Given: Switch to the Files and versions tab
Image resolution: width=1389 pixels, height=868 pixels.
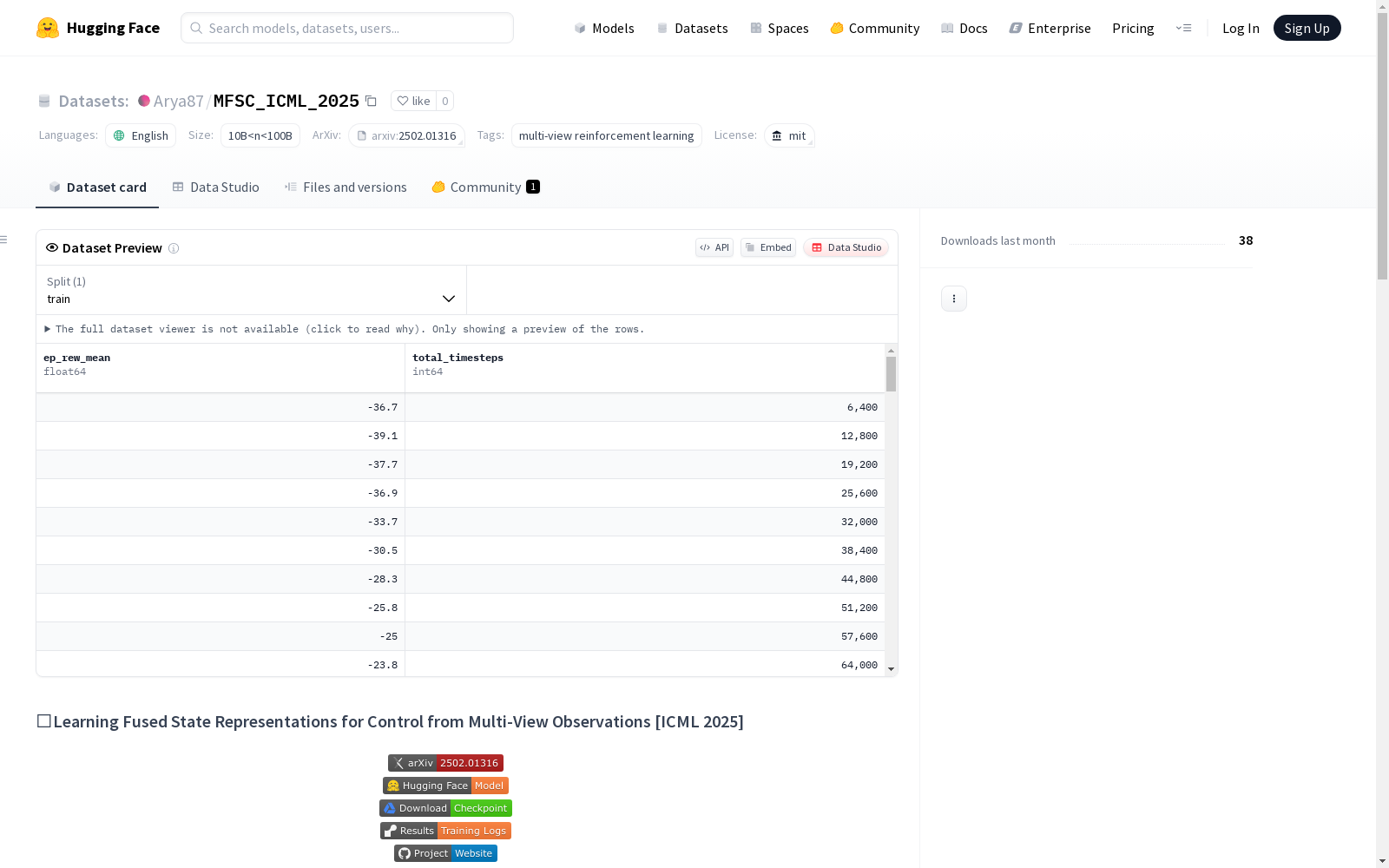Looking at the screenshot, I should point(346,187).
